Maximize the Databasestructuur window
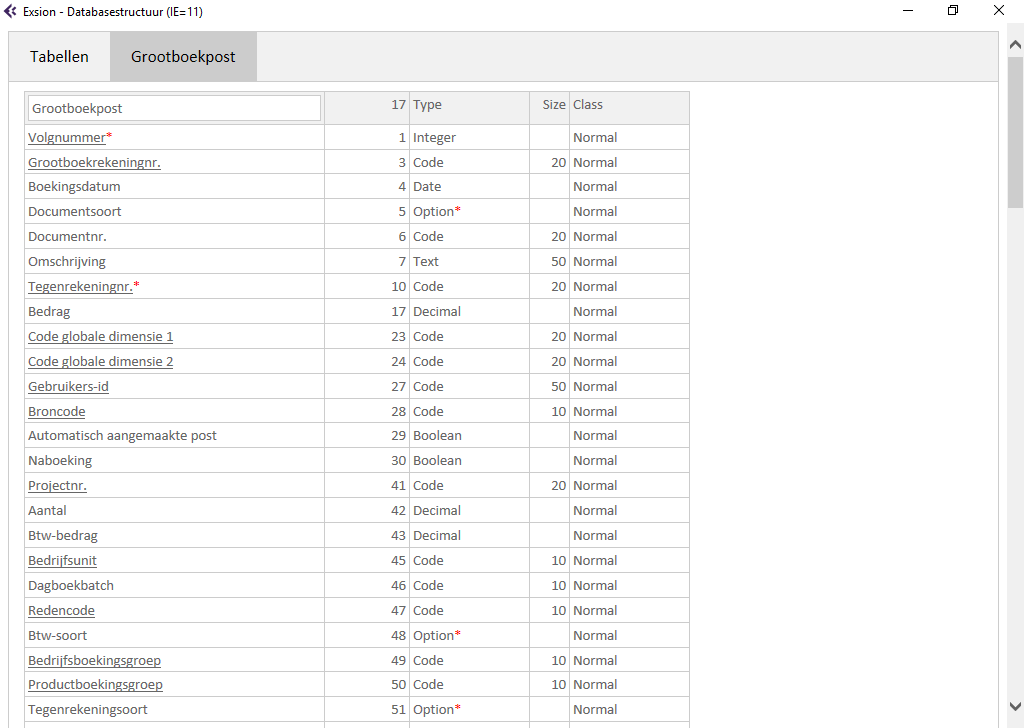The width and height of the screenshot is (1024, 728). coord(953,10)
